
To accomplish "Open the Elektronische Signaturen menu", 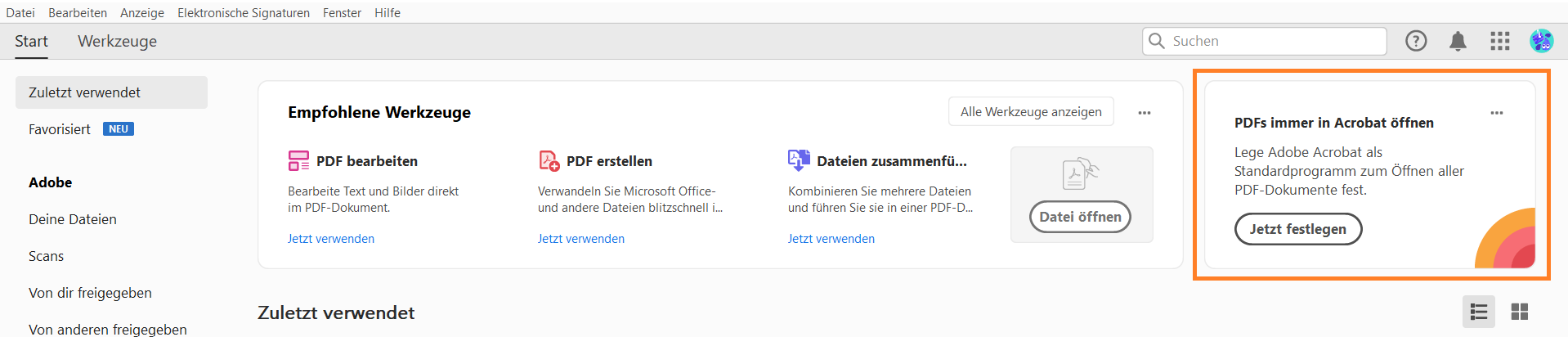I will point(244,12).
